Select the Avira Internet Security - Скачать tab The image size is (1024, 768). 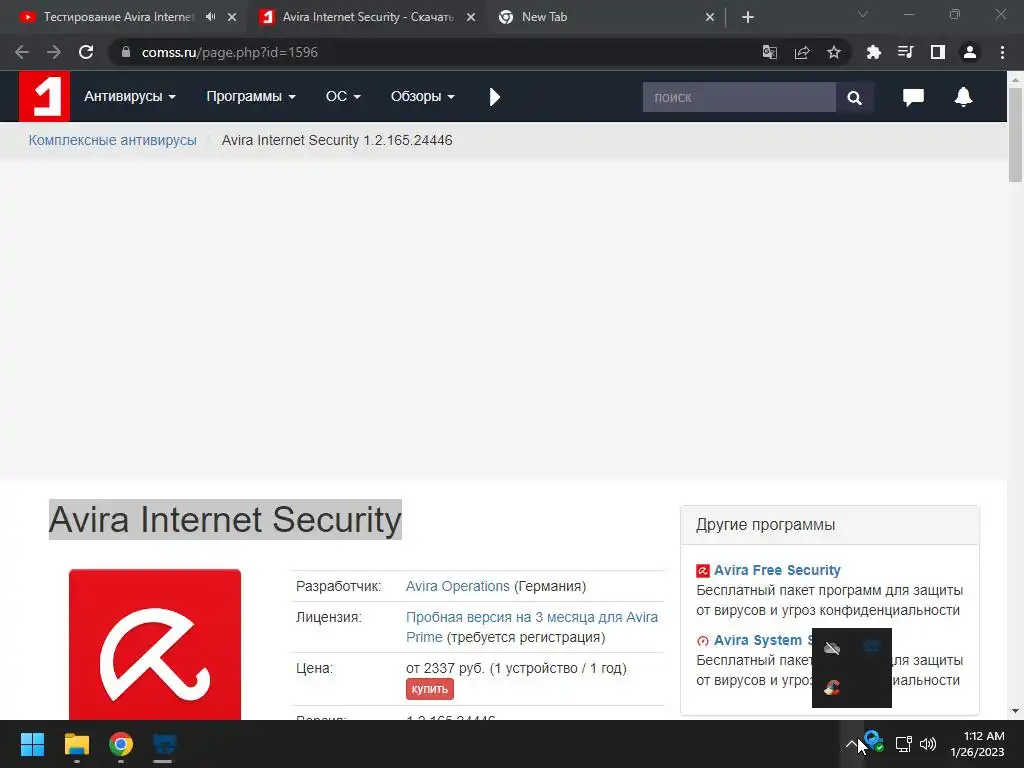click(x=367, y=17)
